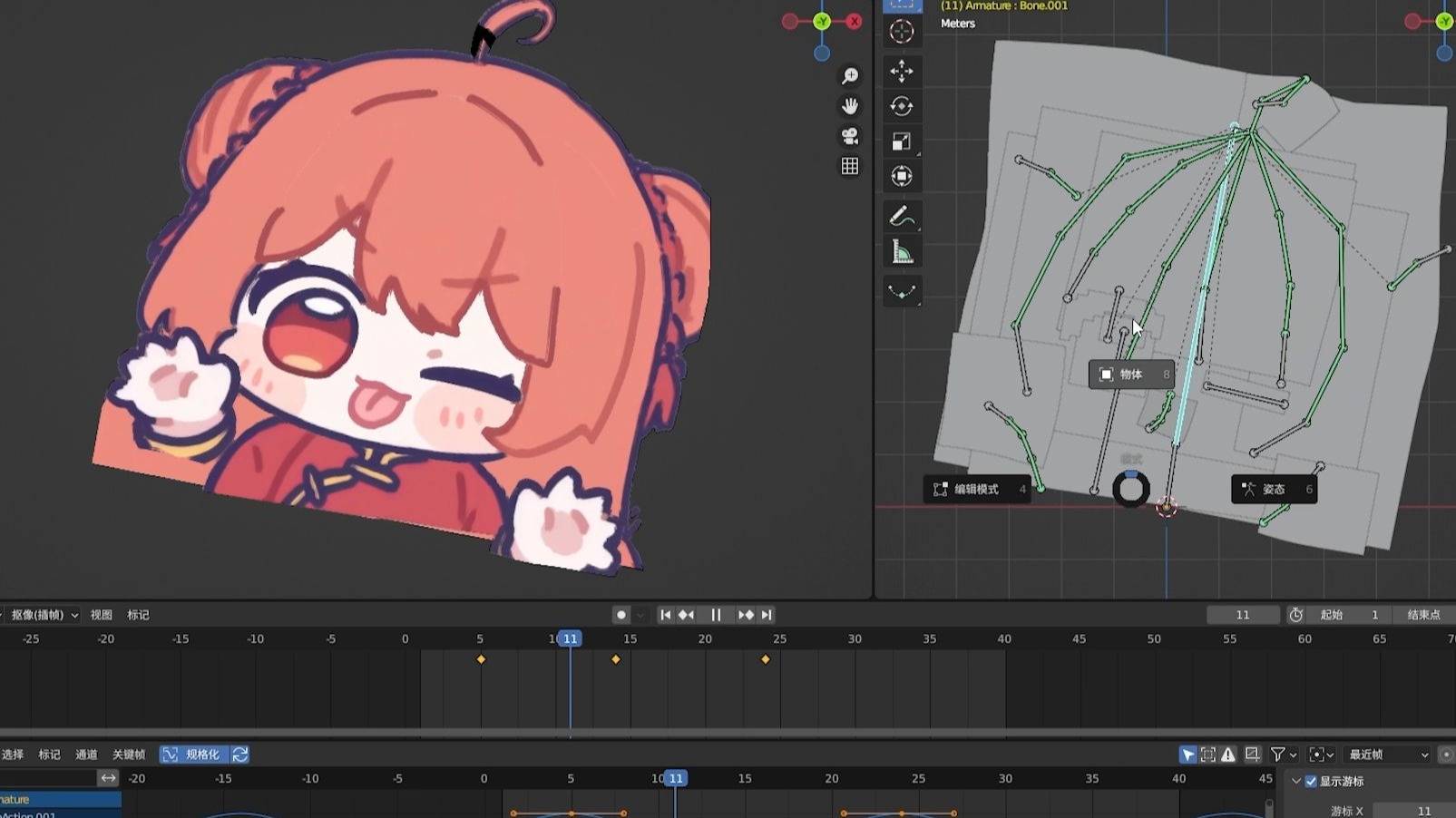The height and width of the screenshot is (818, 1456).
Task: Collapse the 显示游标 panel
Action: click(x=1296, y=781)
